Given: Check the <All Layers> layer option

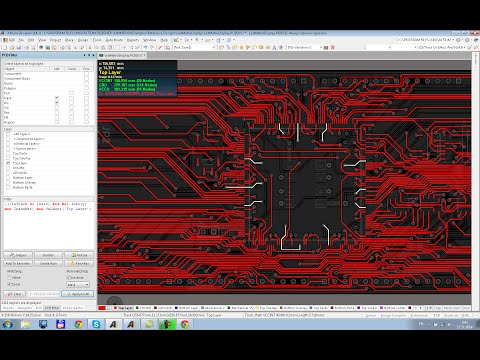Looking at the screenshot, I should tap(8, 134).
